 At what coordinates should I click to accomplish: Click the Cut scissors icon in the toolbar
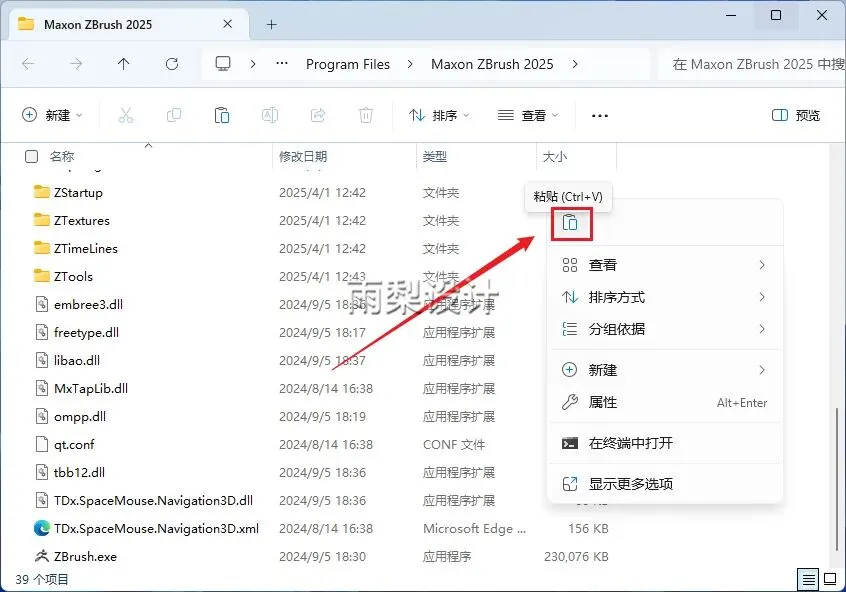pyautogui.click(x=126, y=115)
